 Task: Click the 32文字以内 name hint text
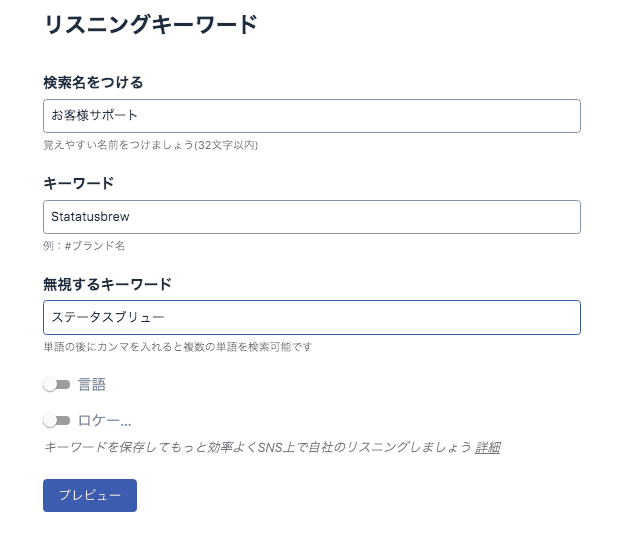150,145
